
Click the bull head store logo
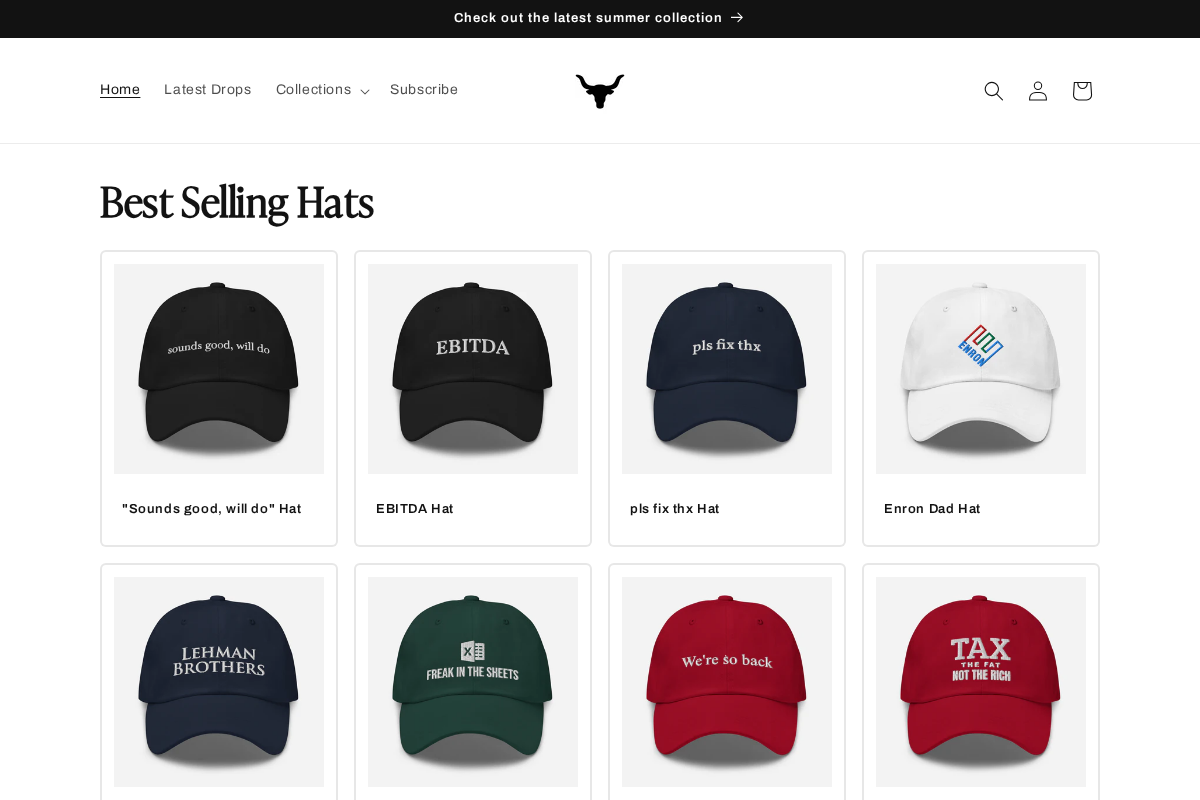pos(600,91)
